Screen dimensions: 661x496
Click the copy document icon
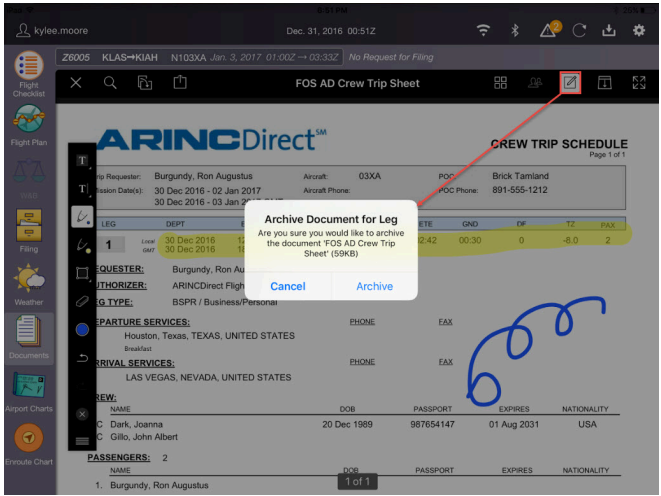point(145,83)
